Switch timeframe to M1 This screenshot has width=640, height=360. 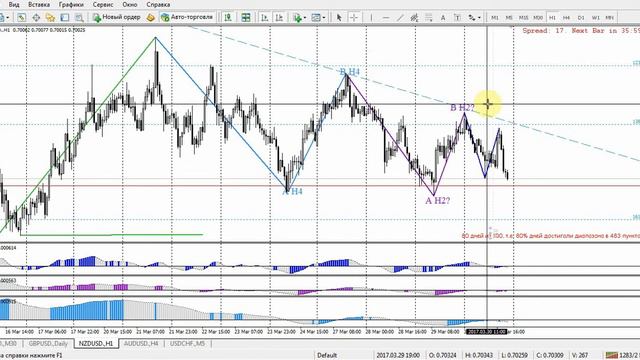(x=495, y=18)
